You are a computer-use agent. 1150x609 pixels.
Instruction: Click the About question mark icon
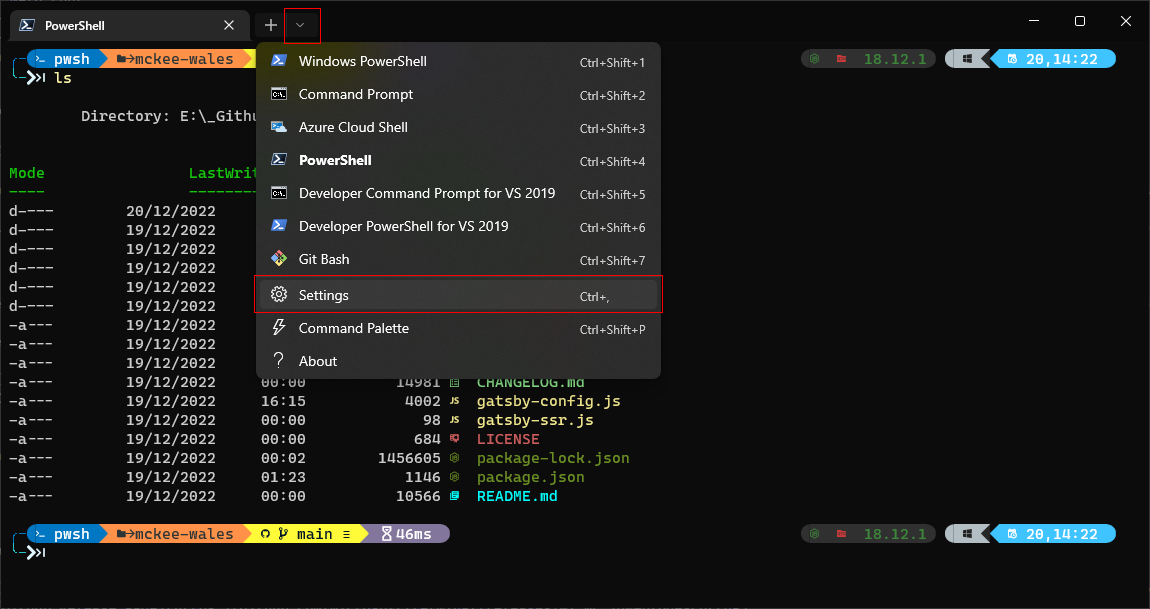pos(279,361)
